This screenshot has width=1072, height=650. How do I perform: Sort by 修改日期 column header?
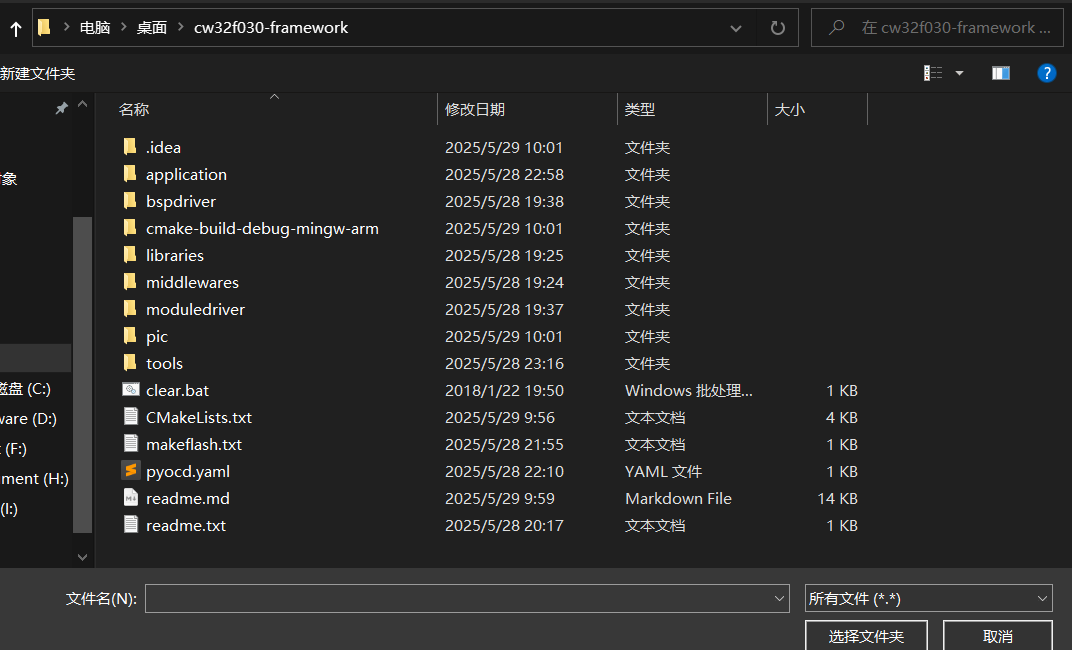click(475, 110)
